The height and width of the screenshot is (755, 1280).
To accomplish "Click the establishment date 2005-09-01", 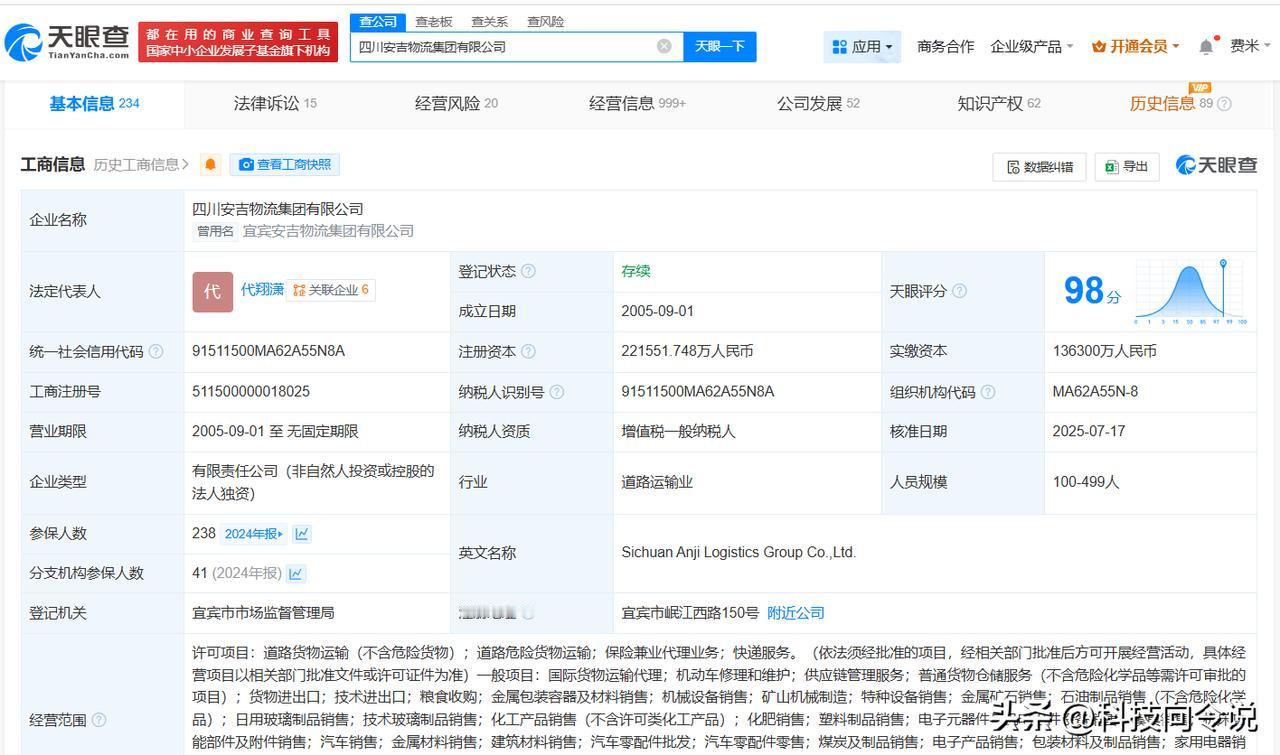I will pos(657,311).
